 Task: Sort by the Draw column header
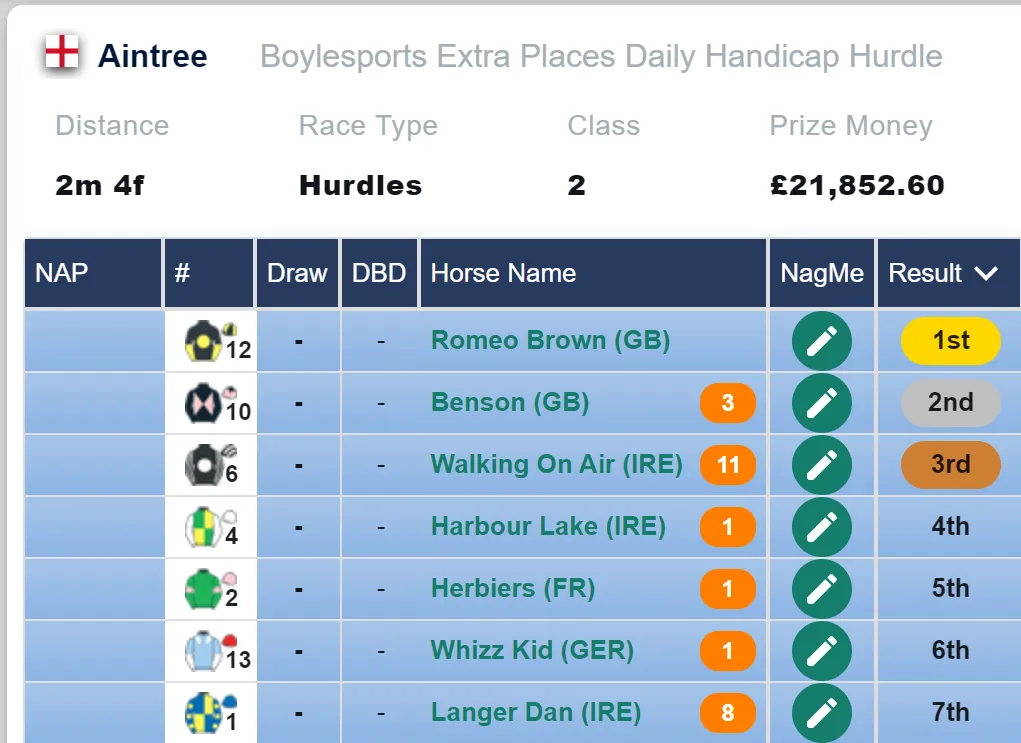click(x=298, y=273)
